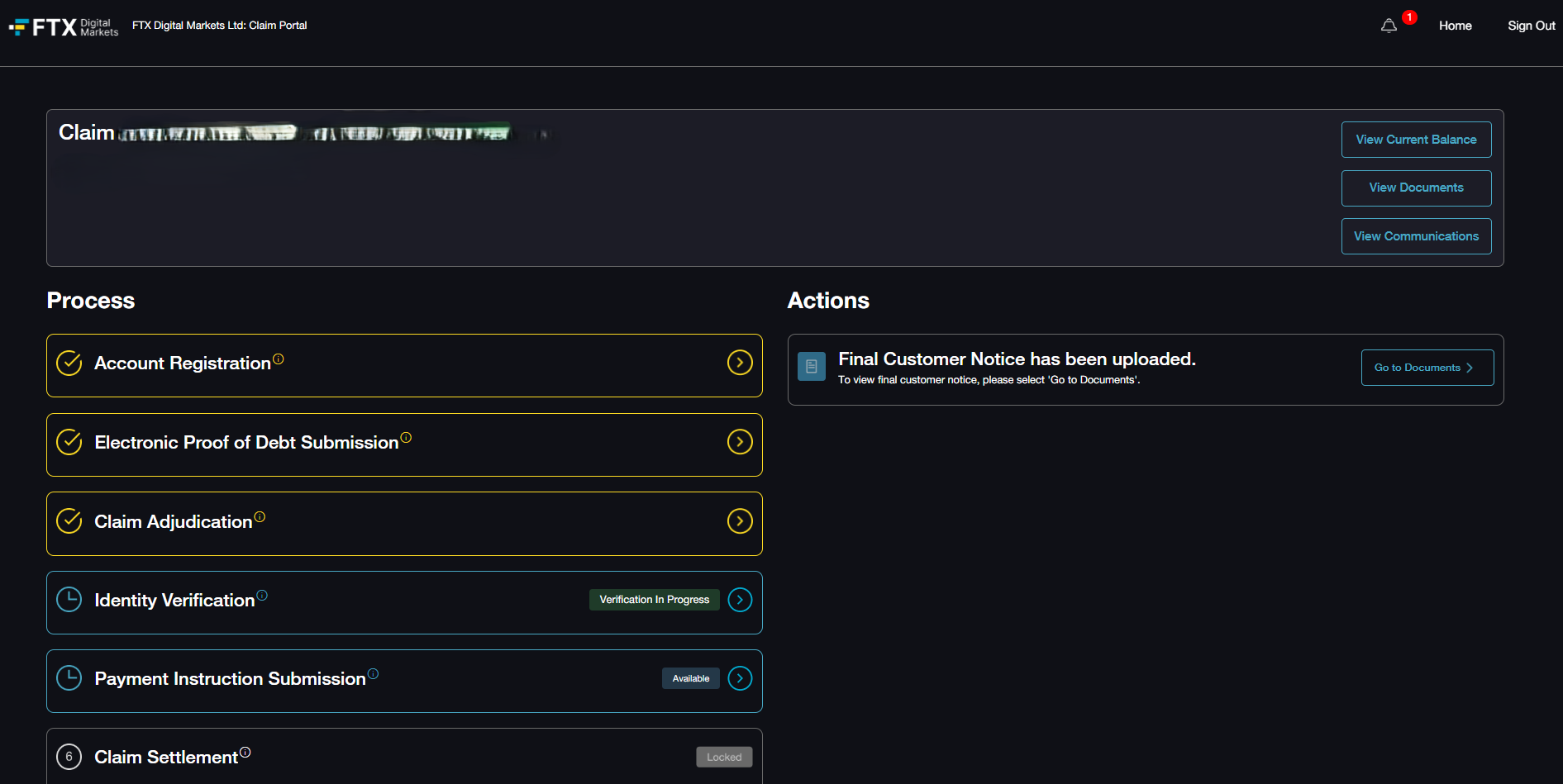Select Home in the top navigation
Image resolution: width=1563 pixels, height=784 pixels.
(1455, 26)
